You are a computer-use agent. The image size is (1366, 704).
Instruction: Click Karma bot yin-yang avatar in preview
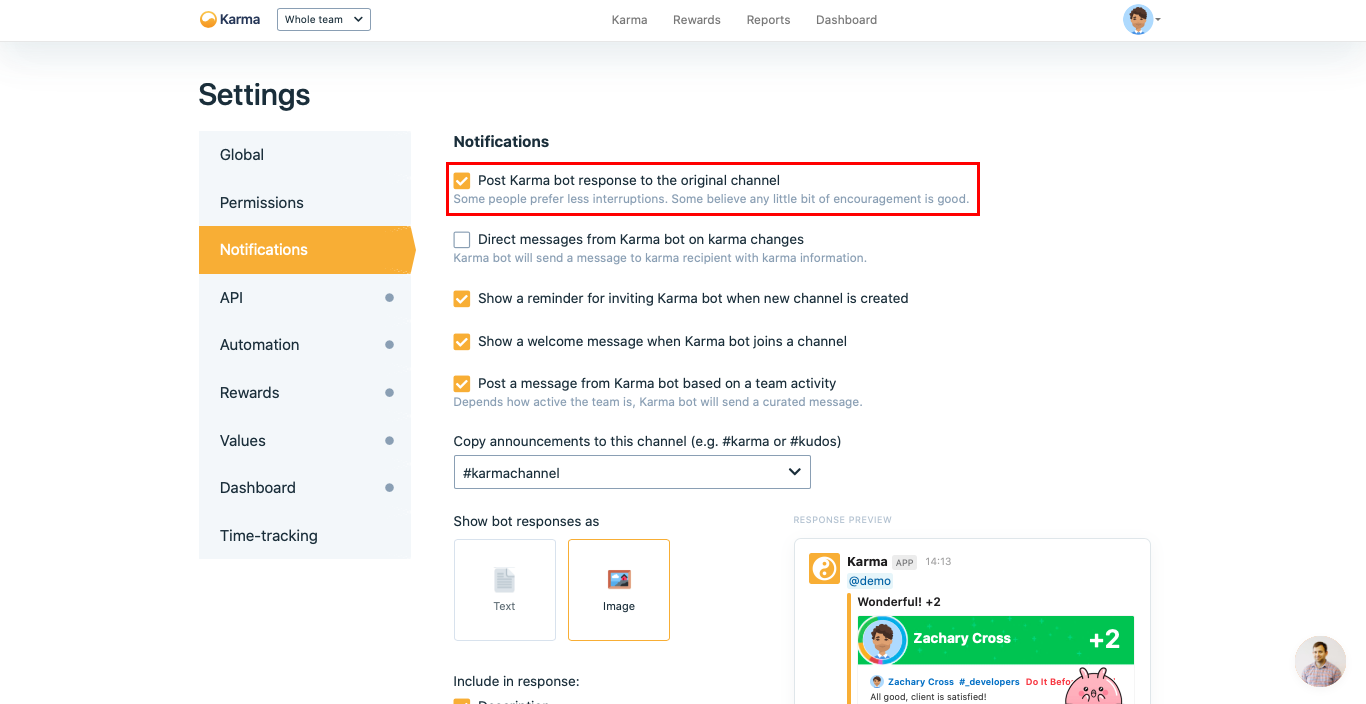click(824, 568)
